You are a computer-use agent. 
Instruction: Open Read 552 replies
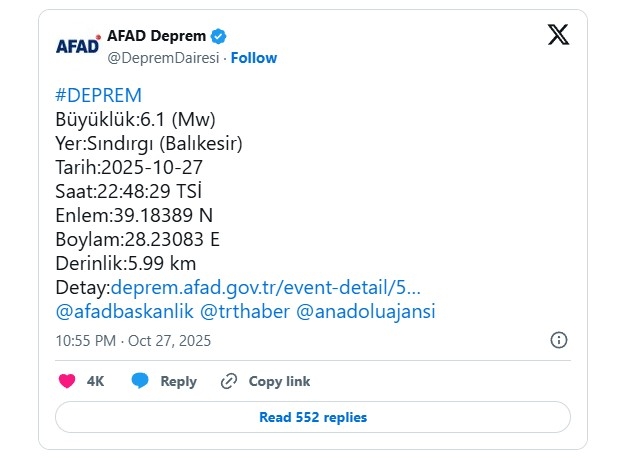[312, 417]
